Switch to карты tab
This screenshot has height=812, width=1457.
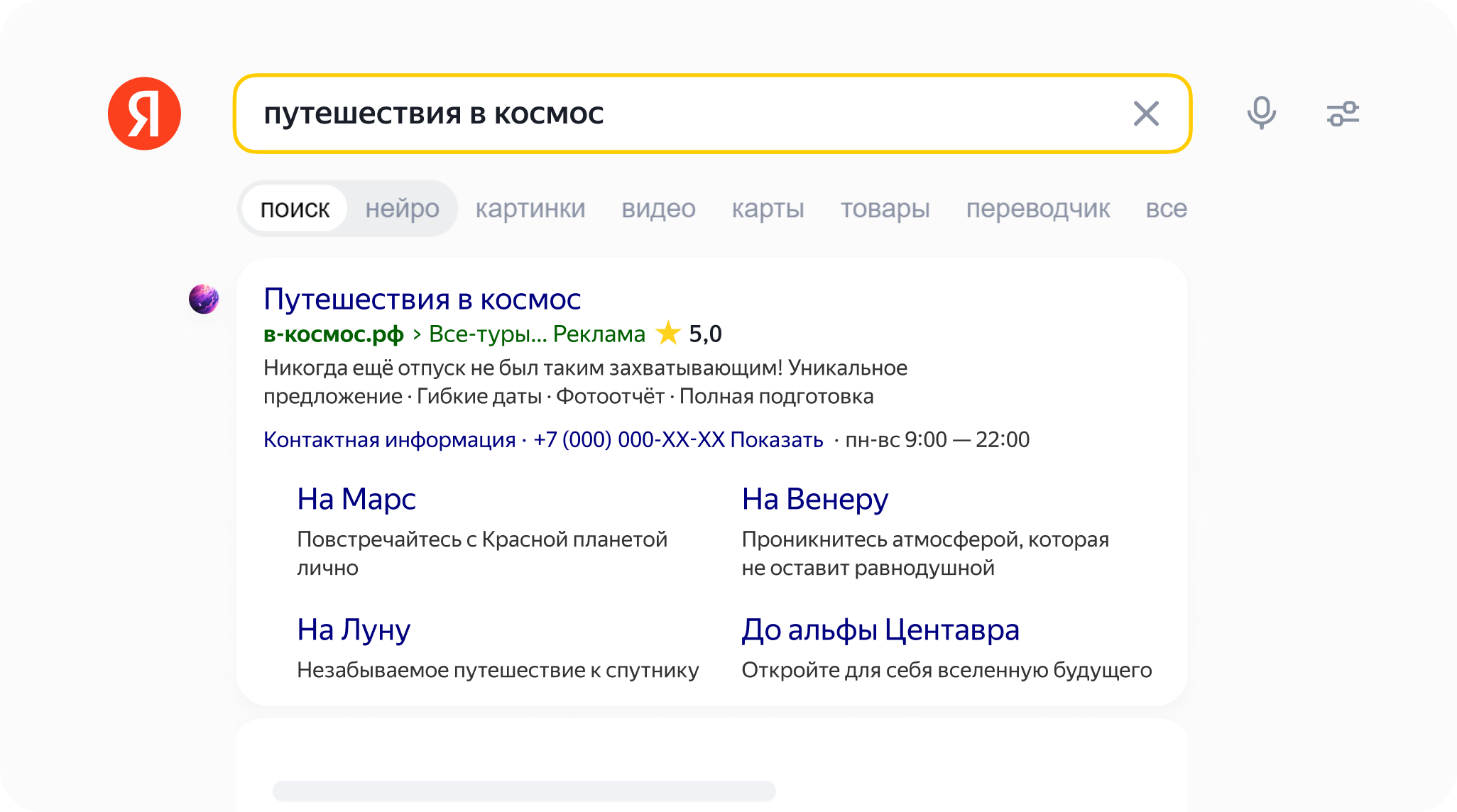[x=768, y=209]
